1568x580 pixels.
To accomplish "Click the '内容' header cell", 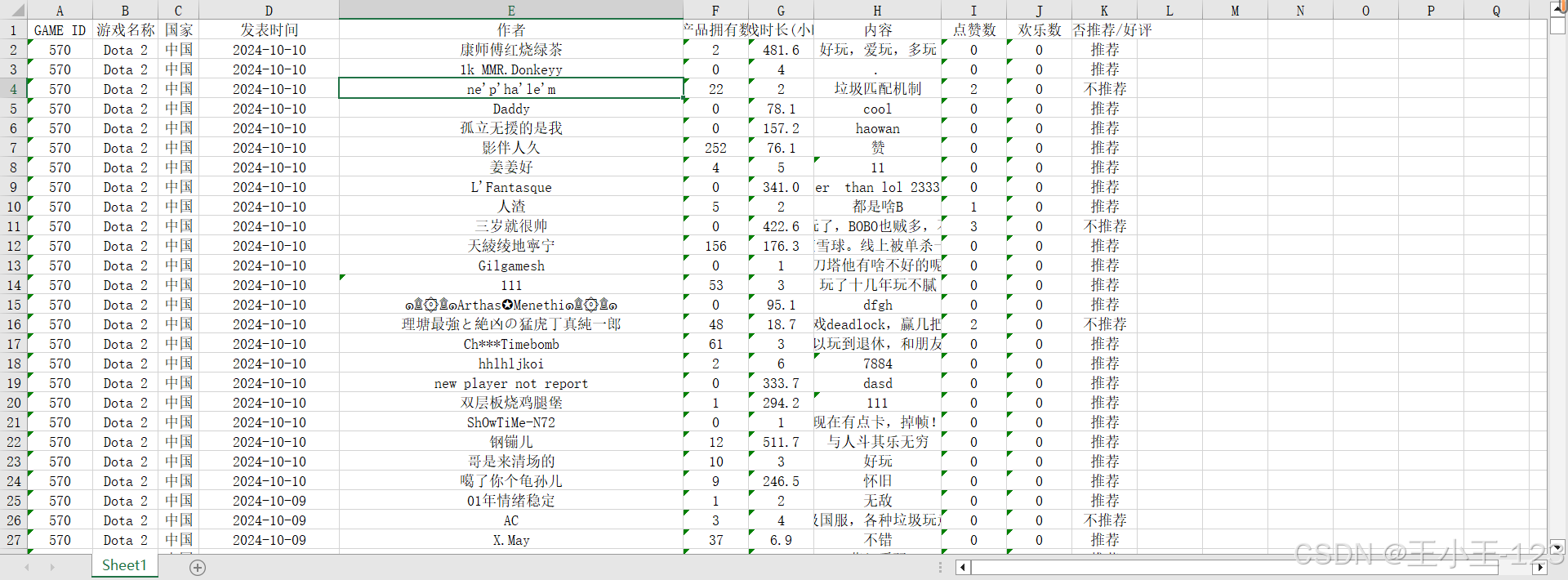I will click(877, 30).
